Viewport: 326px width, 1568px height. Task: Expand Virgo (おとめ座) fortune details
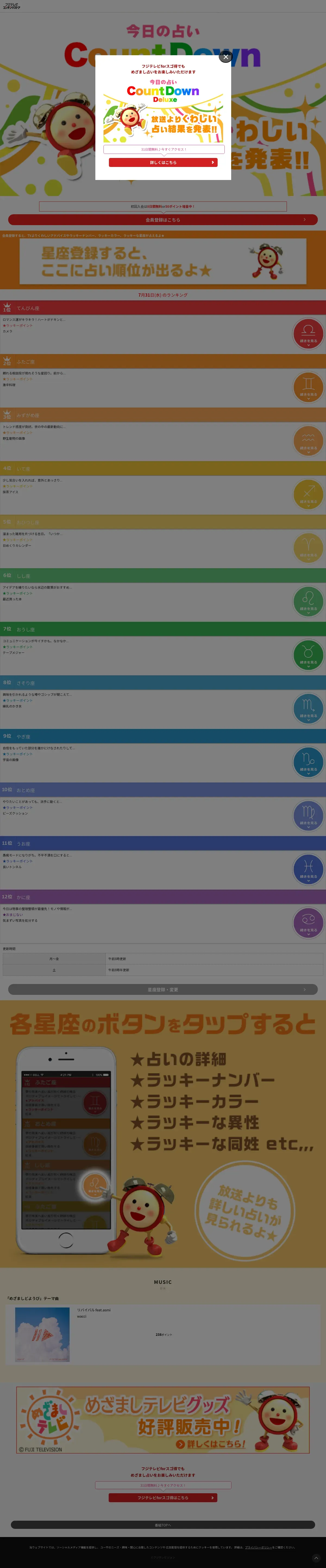click(308, 815)
